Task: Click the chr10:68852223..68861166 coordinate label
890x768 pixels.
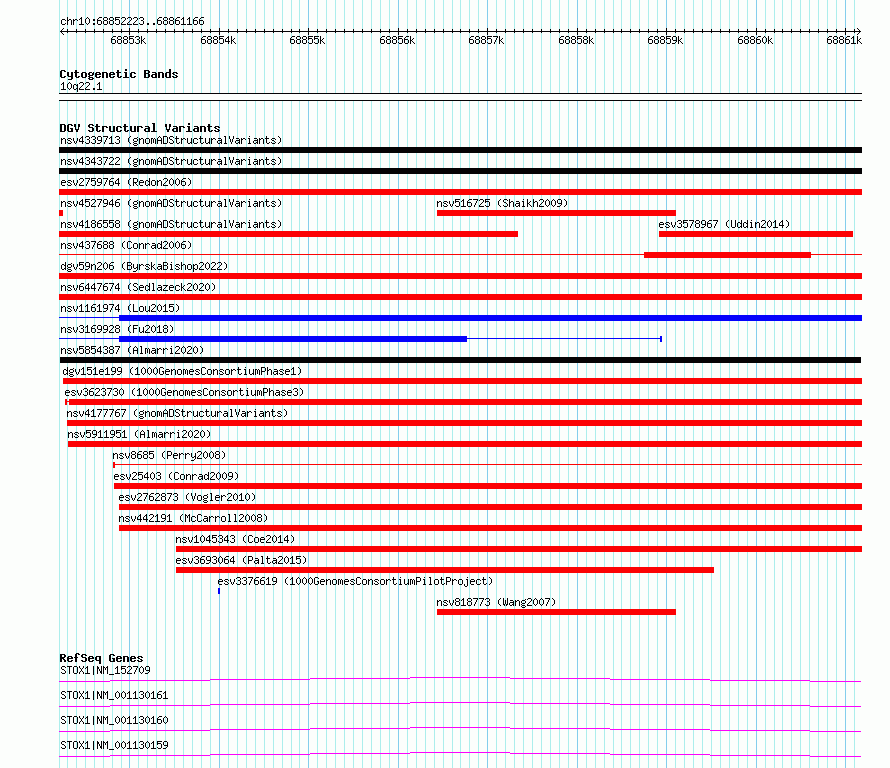Action: pos(132,21)
